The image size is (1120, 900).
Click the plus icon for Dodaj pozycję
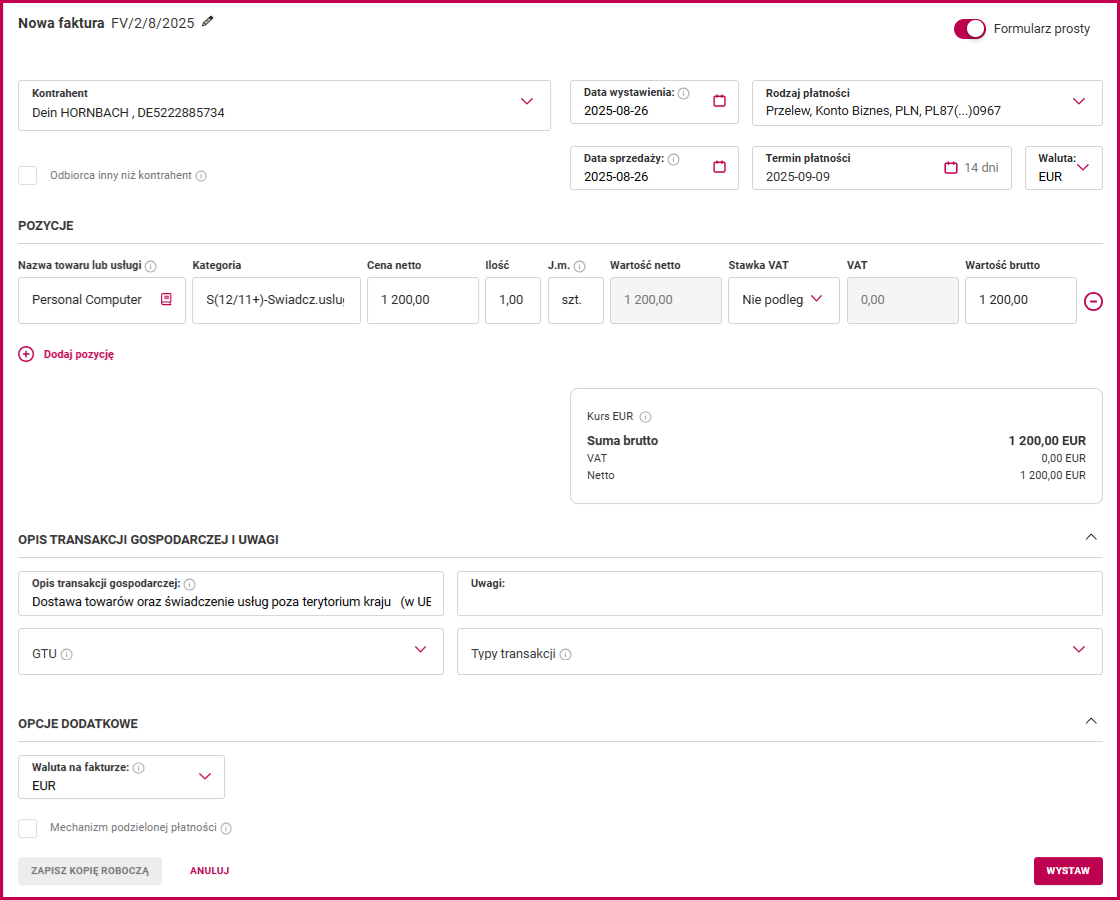[26, 354]
